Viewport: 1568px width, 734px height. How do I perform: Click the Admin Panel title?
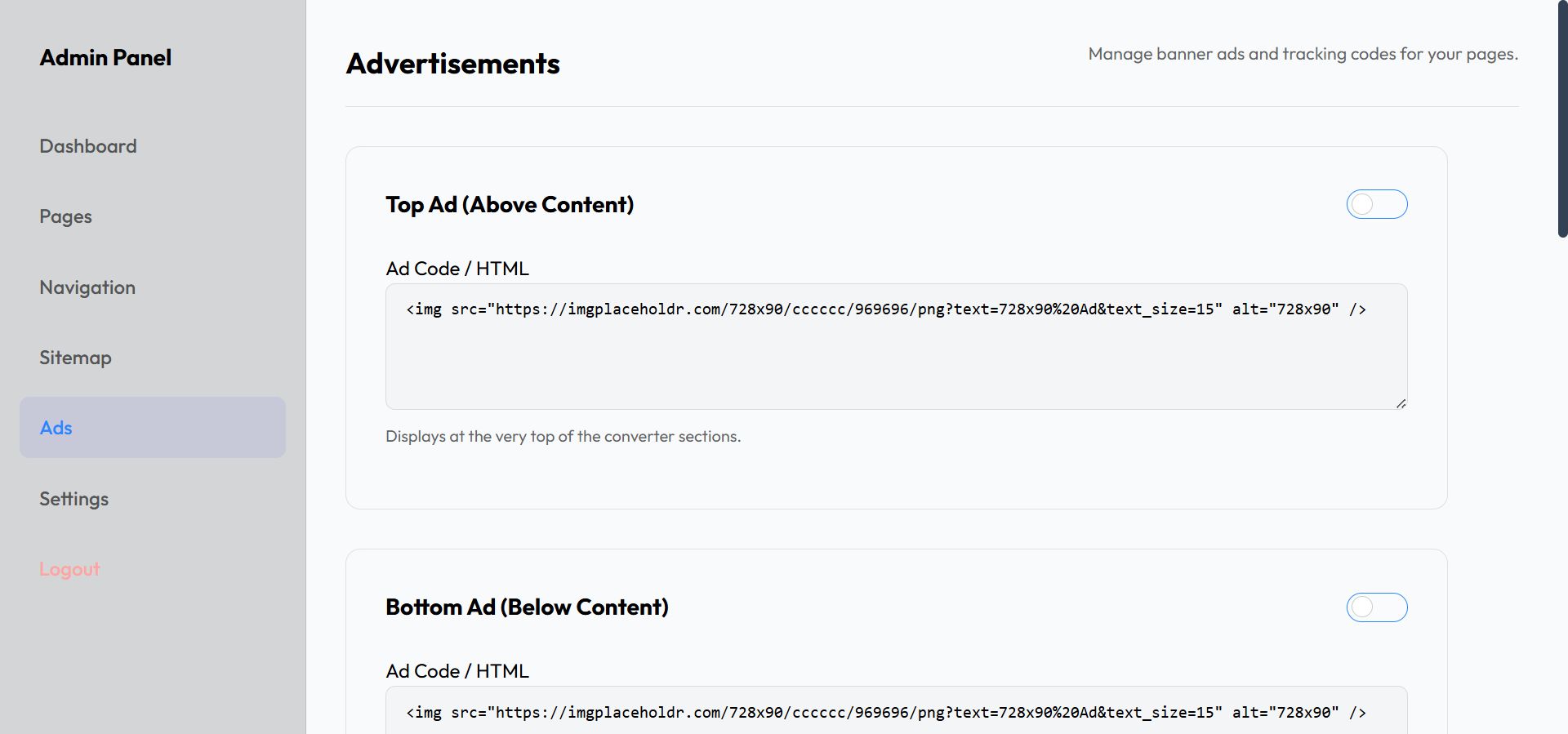pos(105,58)
